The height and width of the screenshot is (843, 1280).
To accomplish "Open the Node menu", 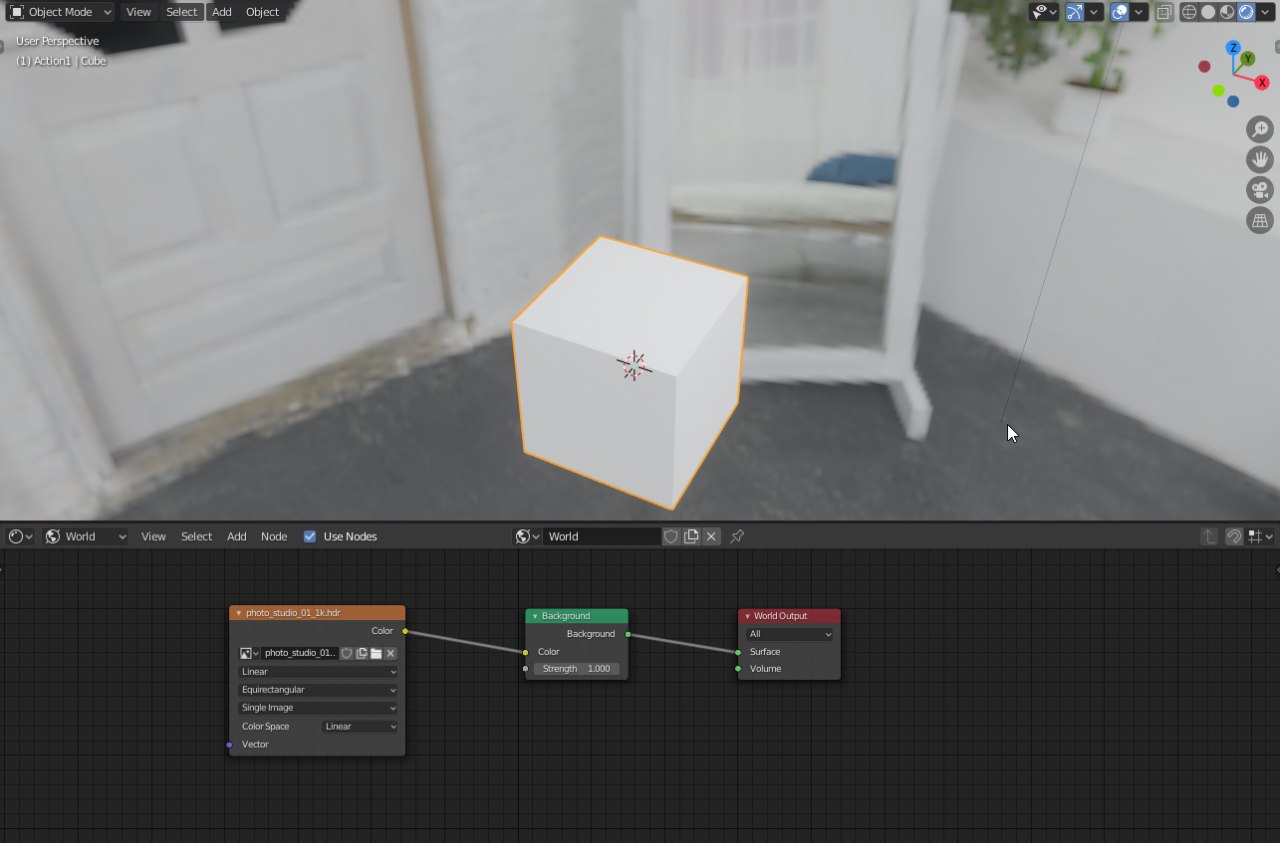I will click(x=274, y=536).
